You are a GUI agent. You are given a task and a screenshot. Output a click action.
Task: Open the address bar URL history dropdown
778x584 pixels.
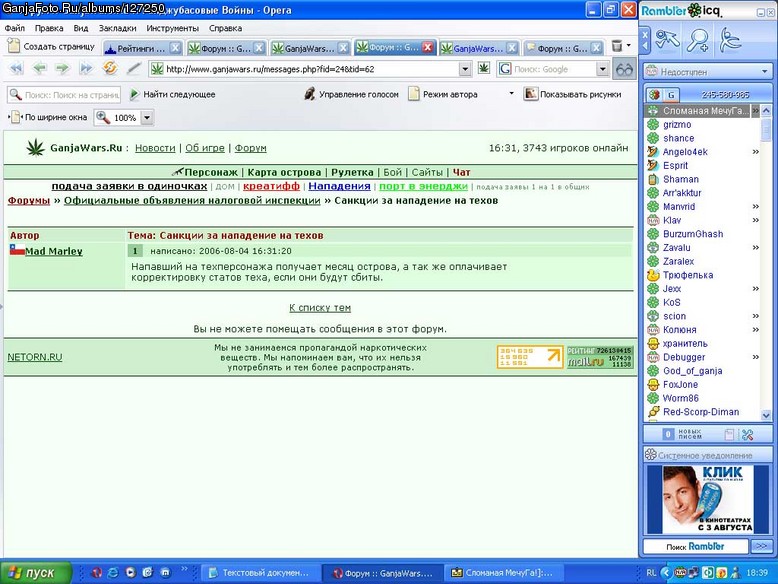click(465, 69)
